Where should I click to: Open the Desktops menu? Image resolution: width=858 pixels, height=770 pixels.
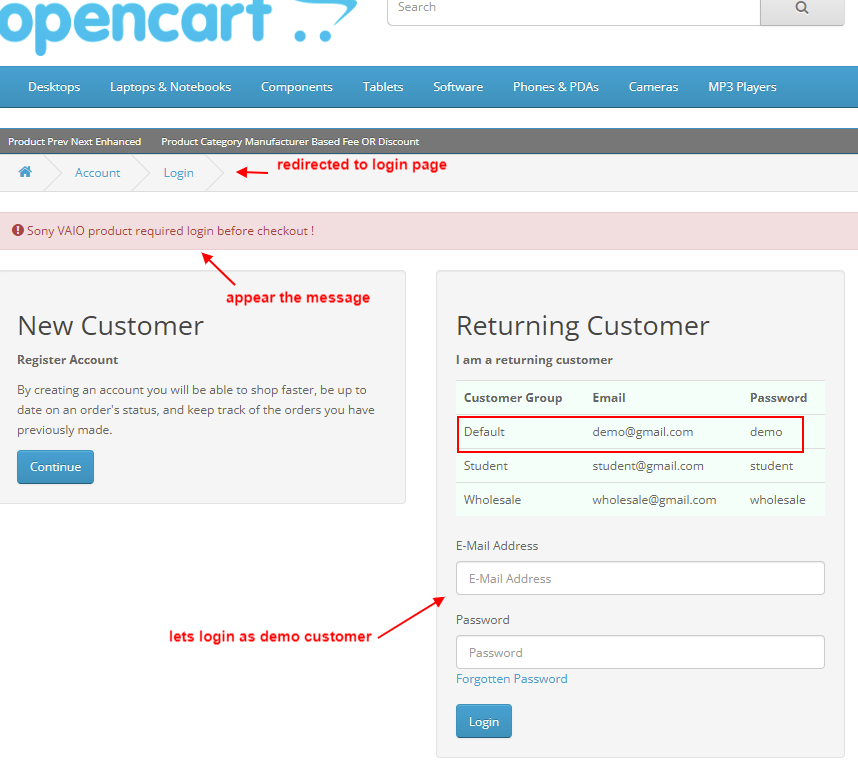pyautogui.click(x=54, y=87)
